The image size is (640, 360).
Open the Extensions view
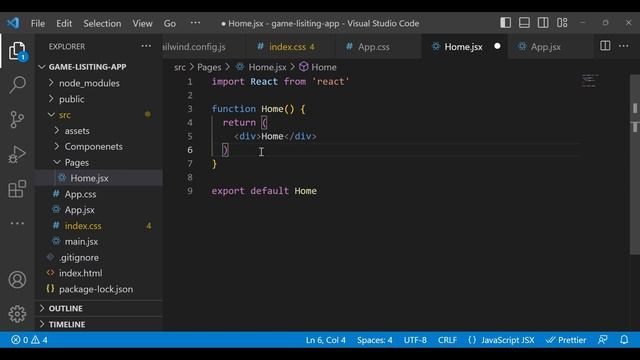pyautogui.click(x=17, y=189)
